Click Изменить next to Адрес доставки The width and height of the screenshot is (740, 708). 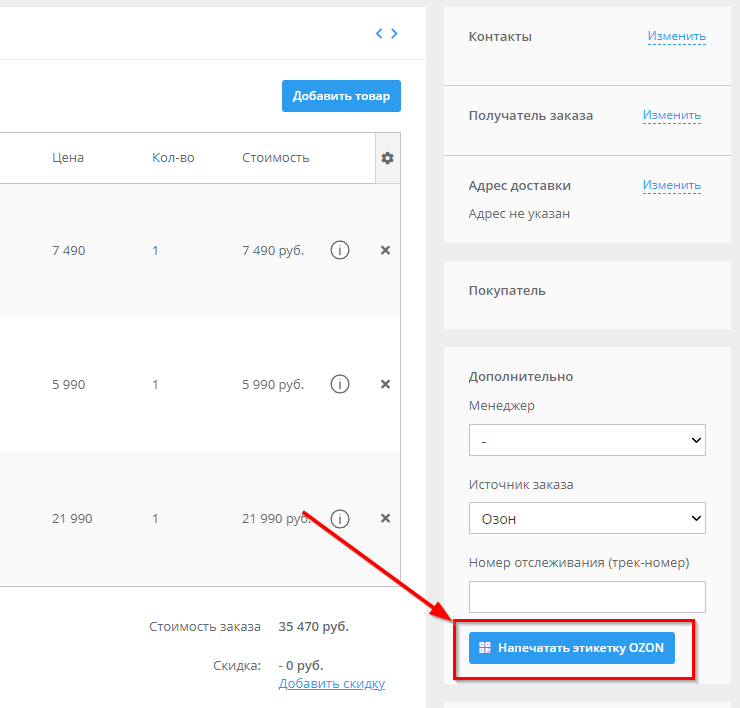[671, 186]
